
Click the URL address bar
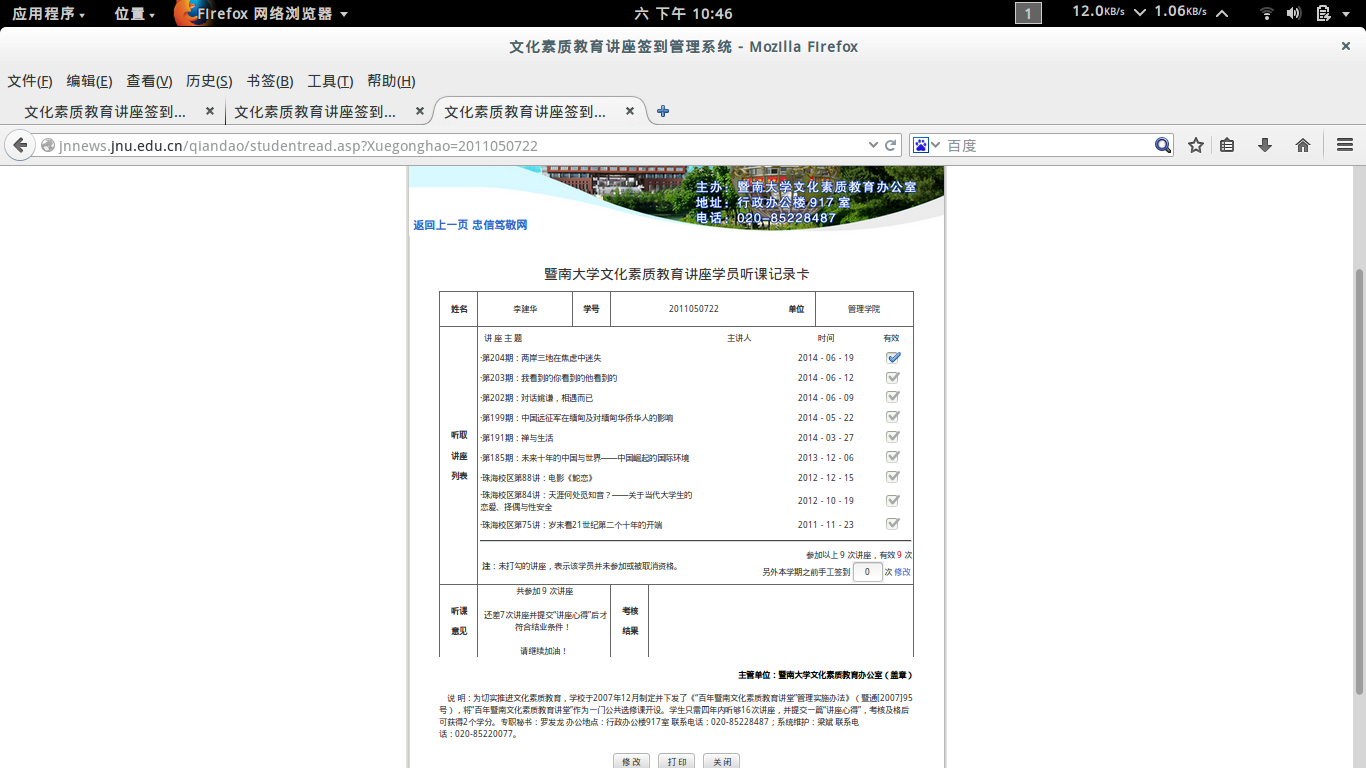460,145
